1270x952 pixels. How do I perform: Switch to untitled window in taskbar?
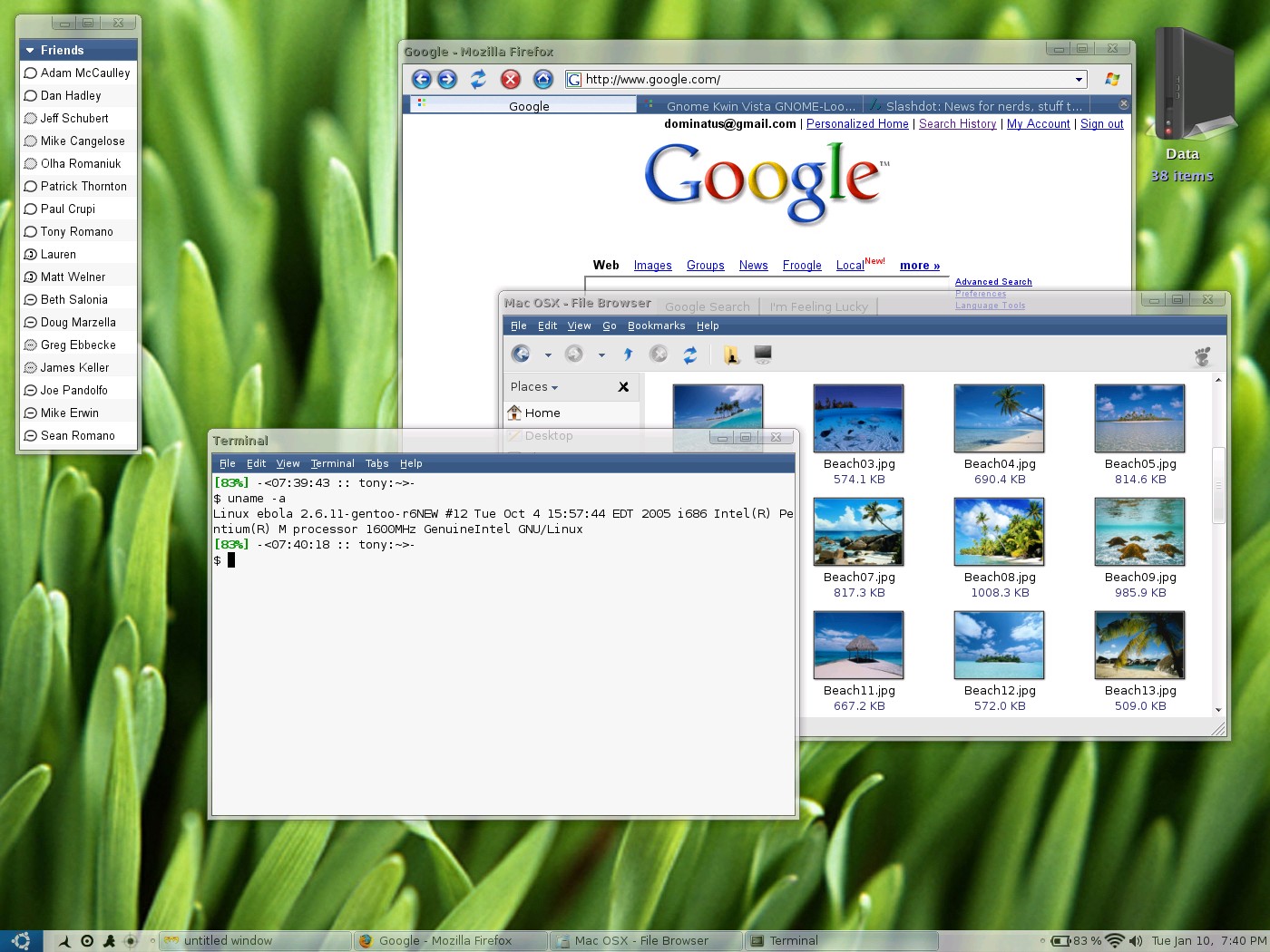pyautogui.click(x=255, y=941)
